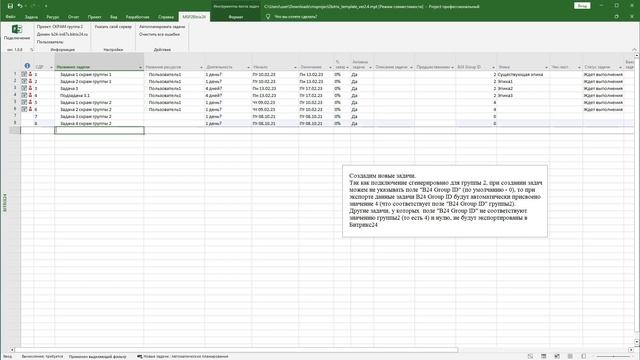This screenshot has height=360, width=640.
Task: Select row 8 task name cell
Action: pyautogui.click(x=99, y=123)
